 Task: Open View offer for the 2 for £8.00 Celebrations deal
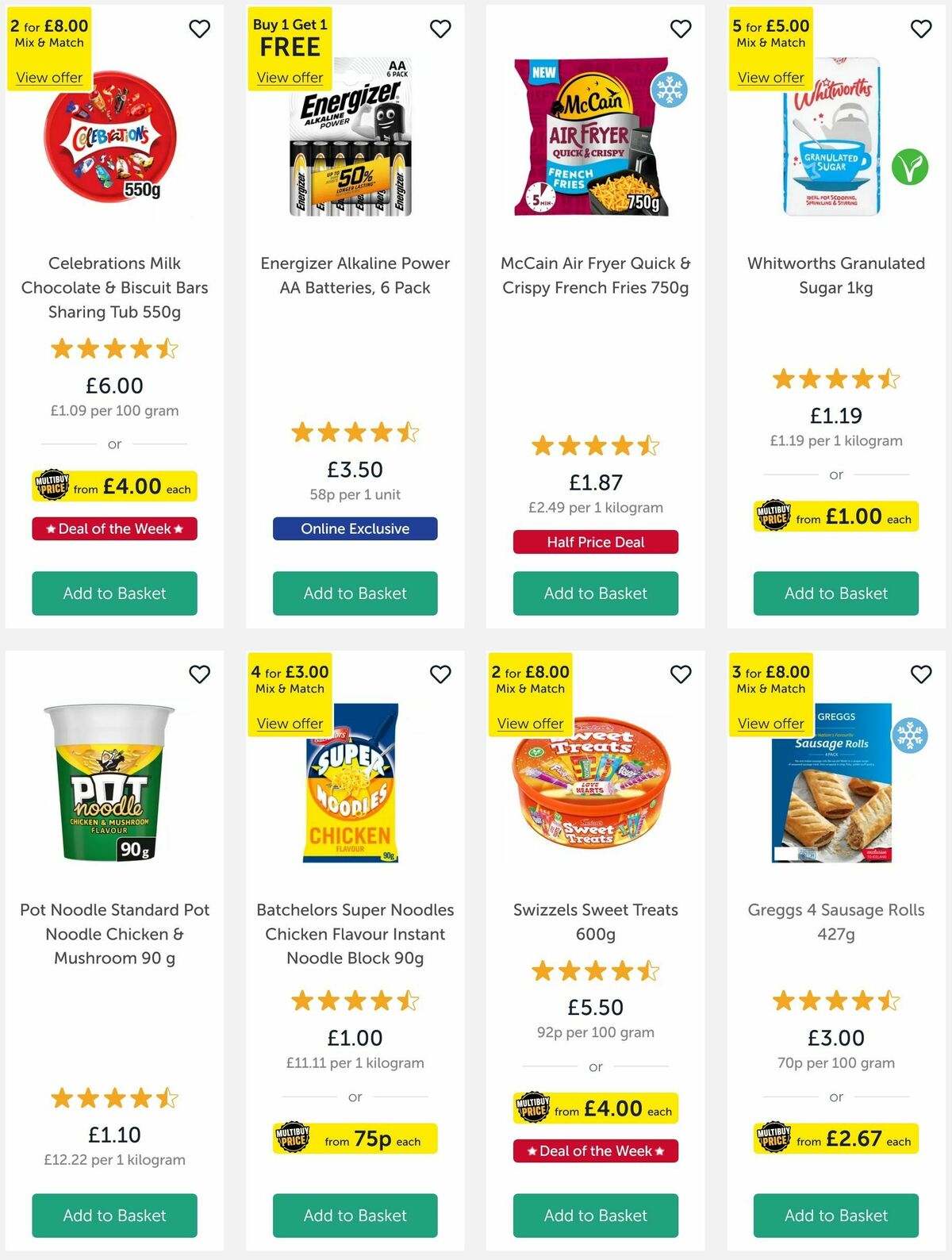coord(48,77)
